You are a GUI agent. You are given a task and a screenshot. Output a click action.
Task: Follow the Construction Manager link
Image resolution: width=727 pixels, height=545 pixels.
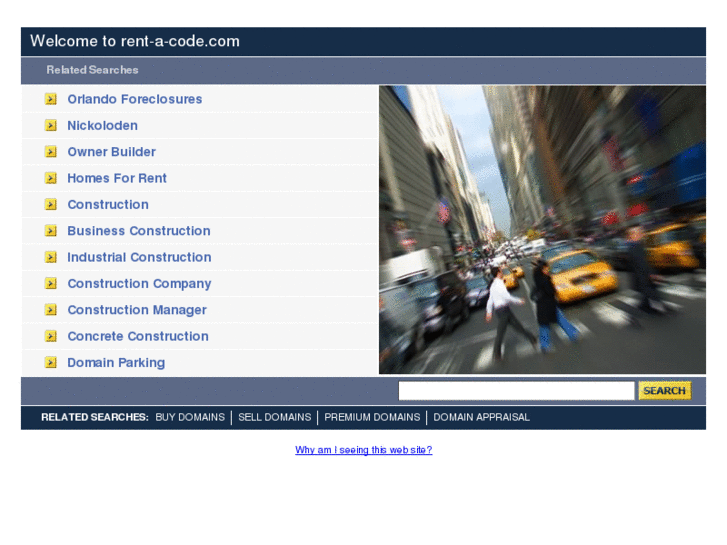[137, 310]
